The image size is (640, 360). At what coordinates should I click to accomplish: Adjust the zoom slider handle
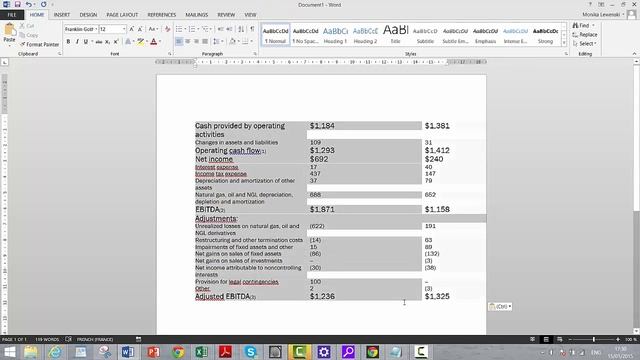coord(593,340)
